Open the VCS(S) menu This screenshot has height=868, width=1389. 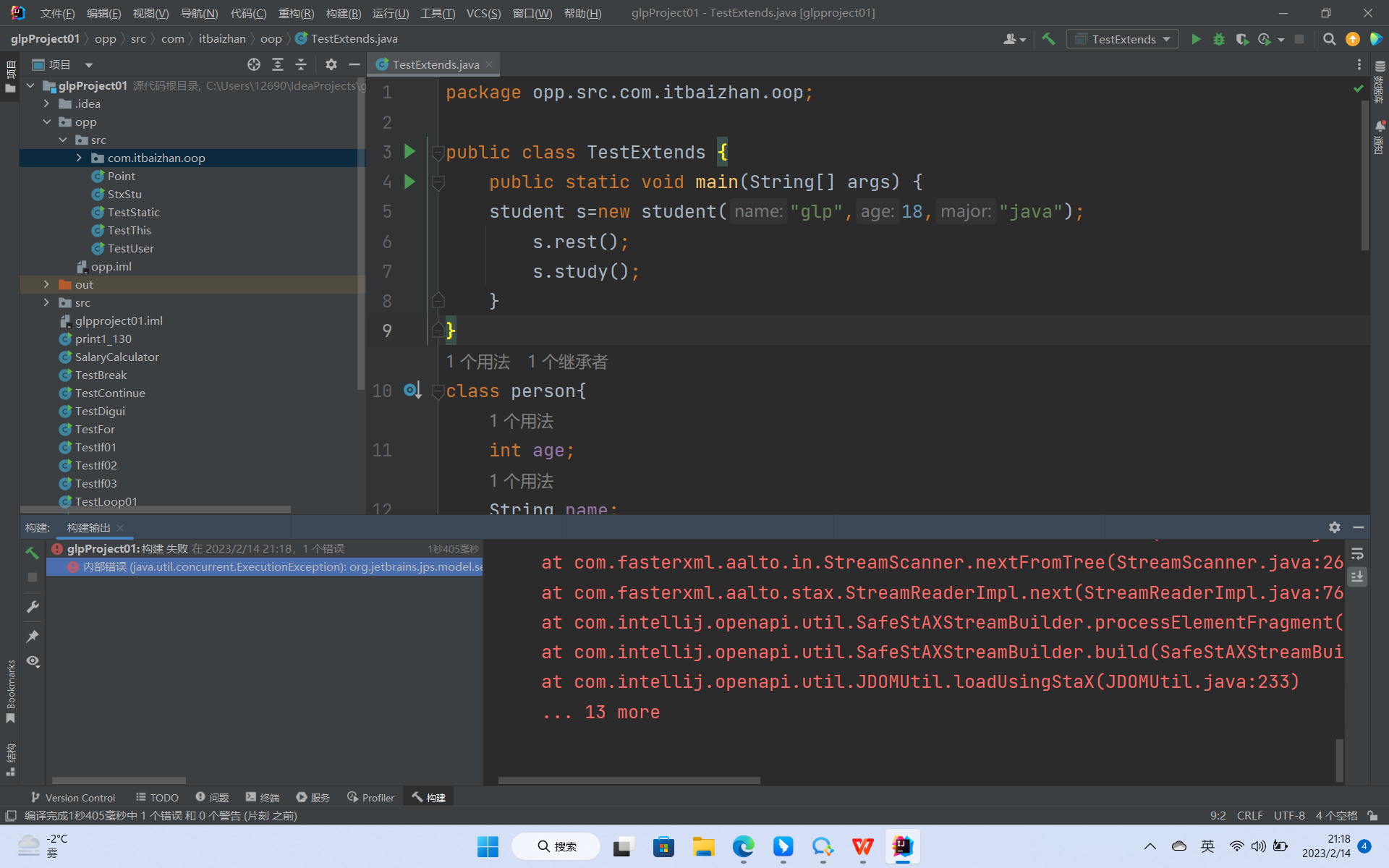pos(483,13)
